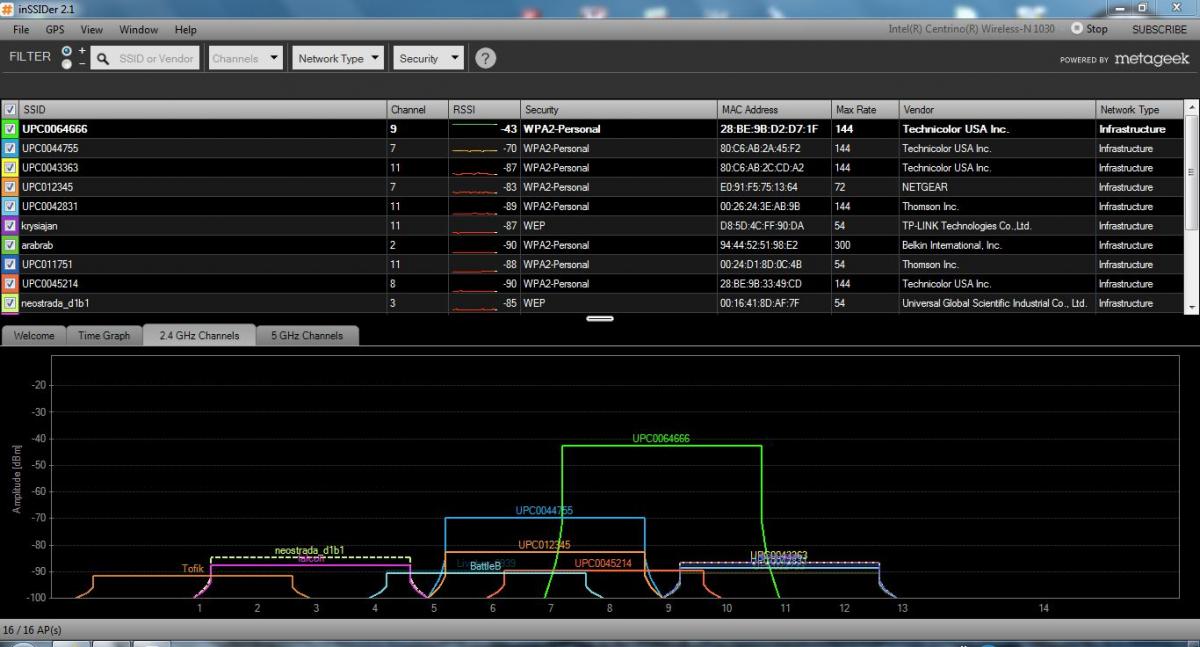Sort by the Security column header
This screenshot has height=647, width=1200.
pyautogui.click(x=617, y=109)
